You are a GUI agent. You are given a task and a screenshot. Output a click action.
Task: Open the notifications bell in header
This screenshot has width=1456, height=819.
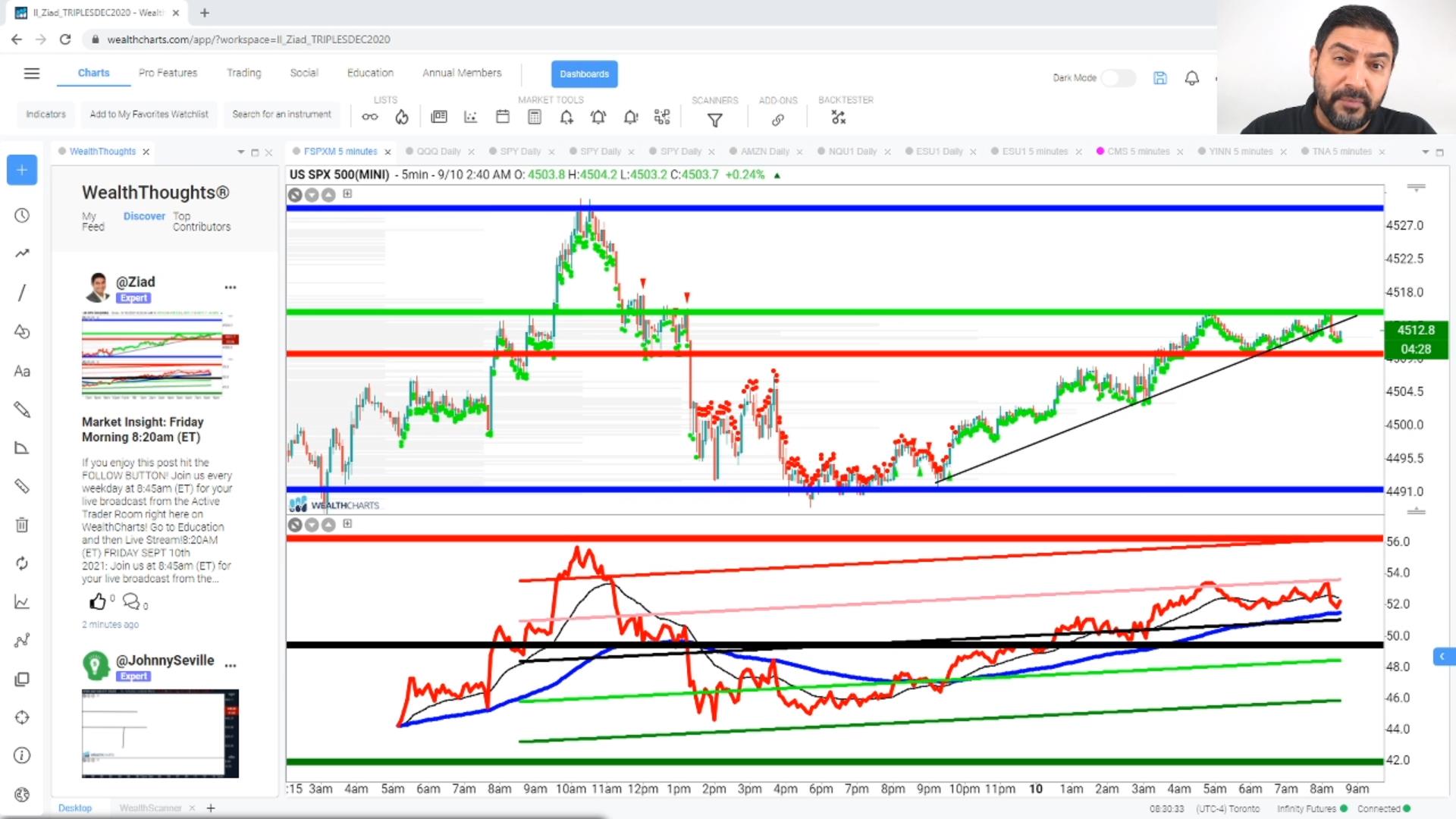coord(1192,77)
